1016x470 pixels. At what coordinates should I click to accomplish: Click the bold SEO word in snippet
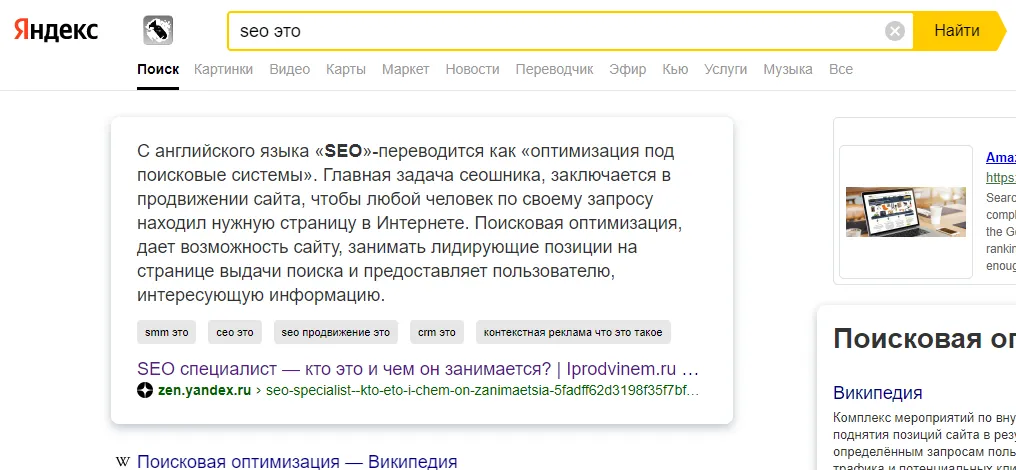343,151
